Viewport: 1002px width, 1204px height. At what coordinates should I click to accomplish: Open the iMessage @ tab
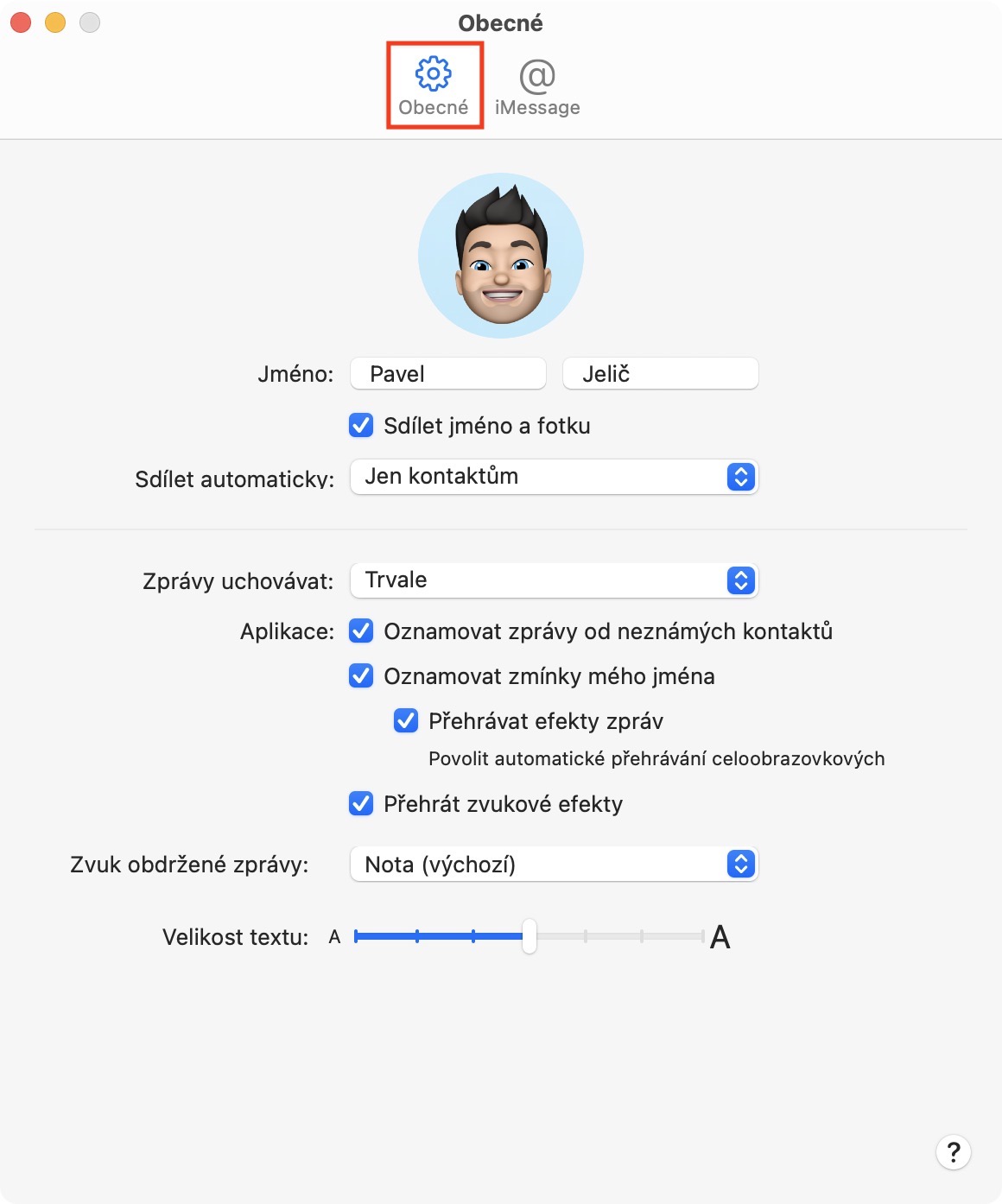[x=537, y=86]
